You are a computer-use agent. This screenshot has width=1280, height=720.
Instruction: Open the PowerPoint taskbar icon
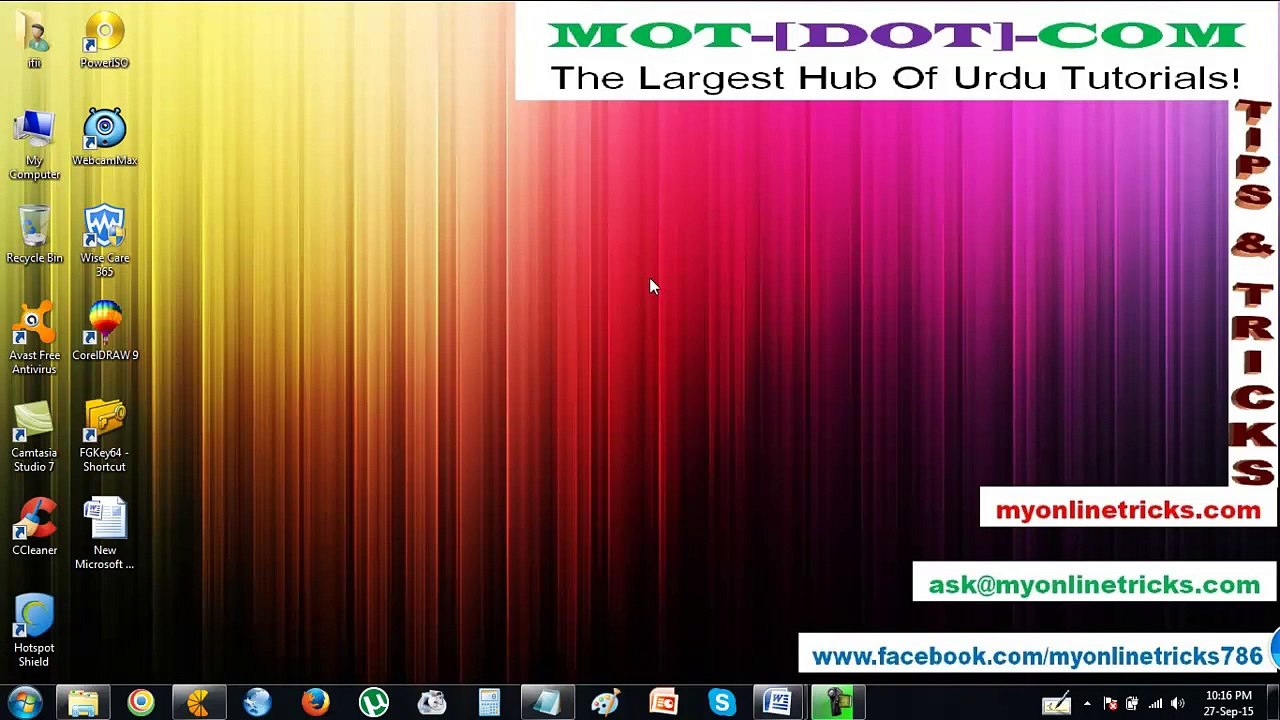(x=663, y=703)
